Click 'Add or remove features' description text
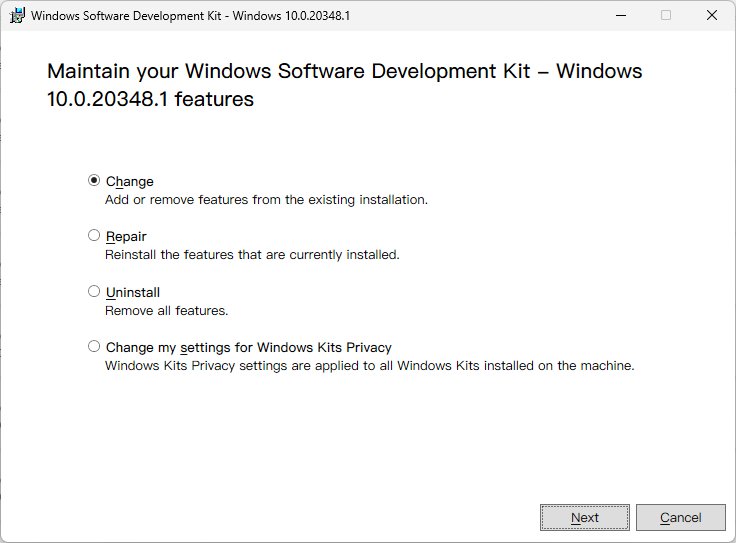Image resolution: width=736 pixels, height=543 pixels. [x=266, y=200]
